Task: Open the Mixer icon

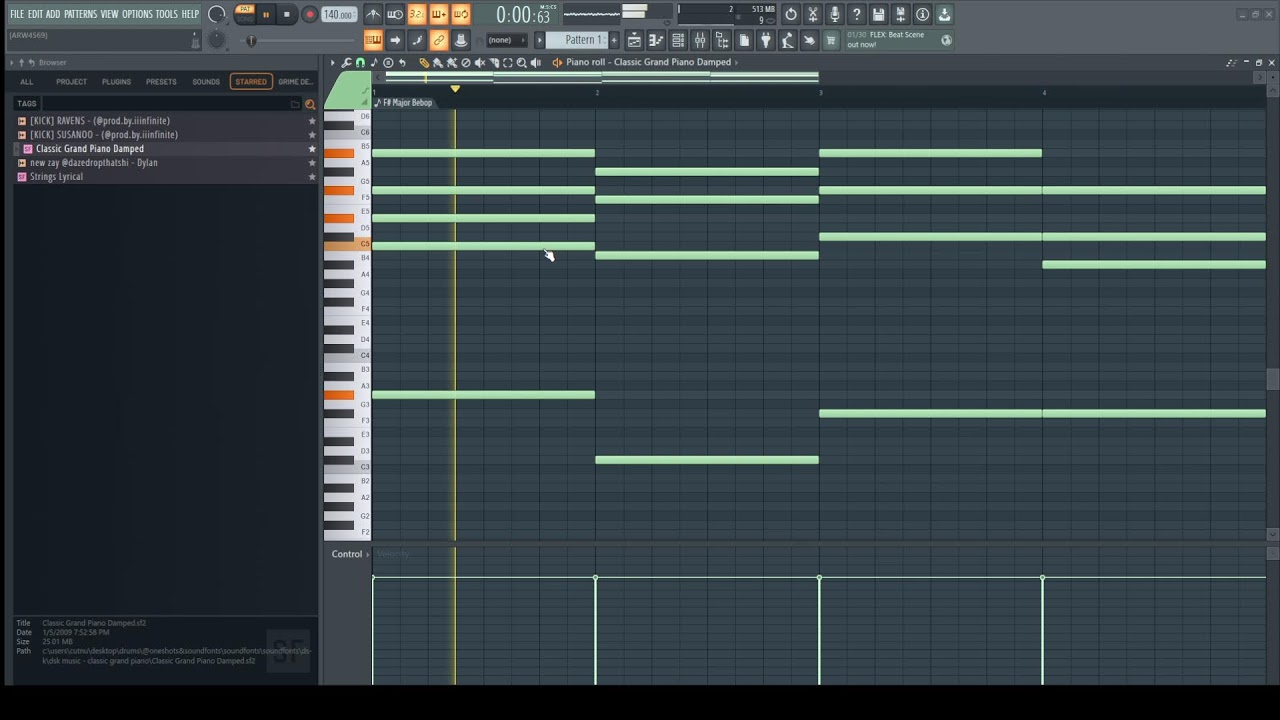Action: pos(700,40)
